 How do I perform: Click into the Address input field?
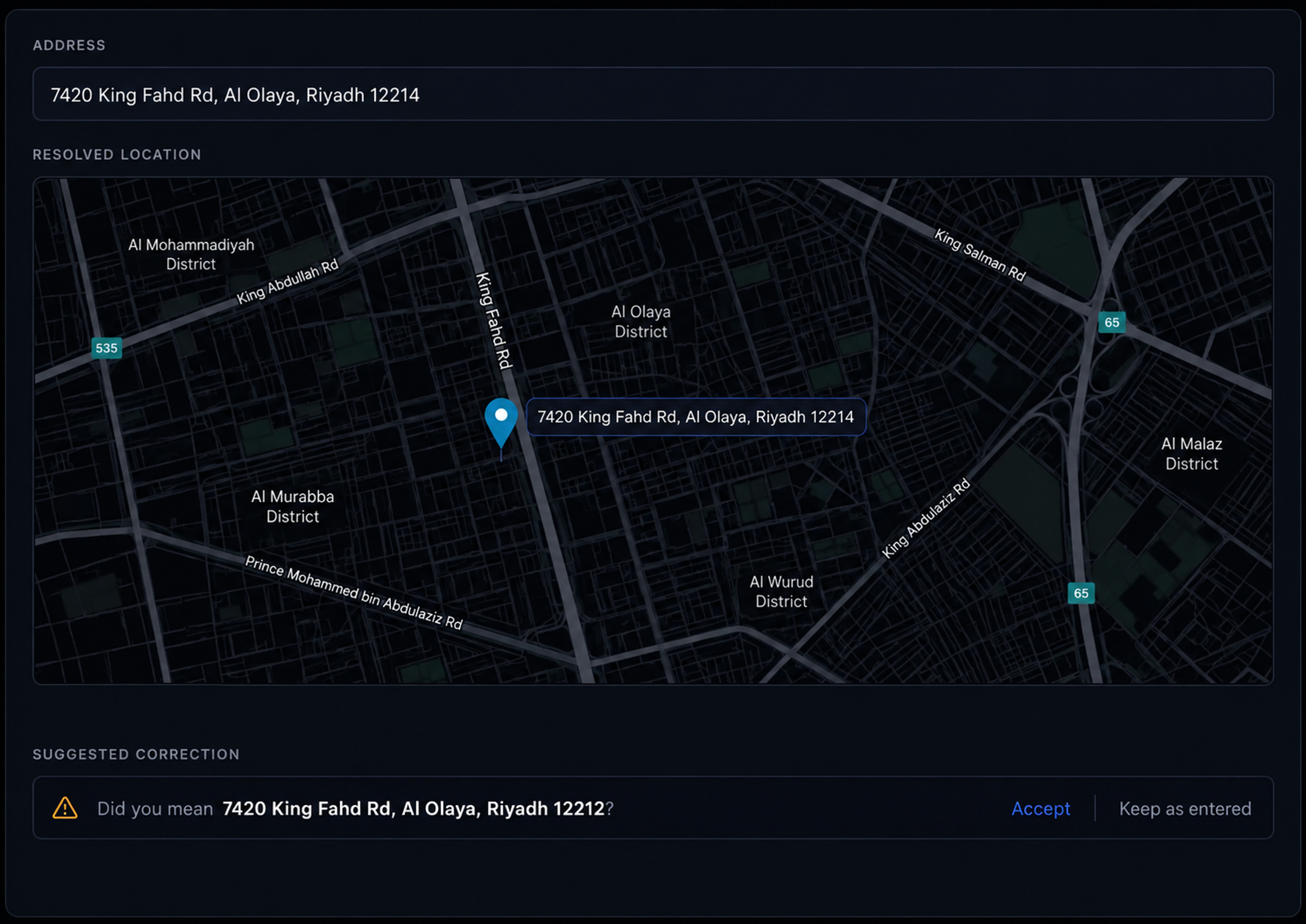(653, 94)
